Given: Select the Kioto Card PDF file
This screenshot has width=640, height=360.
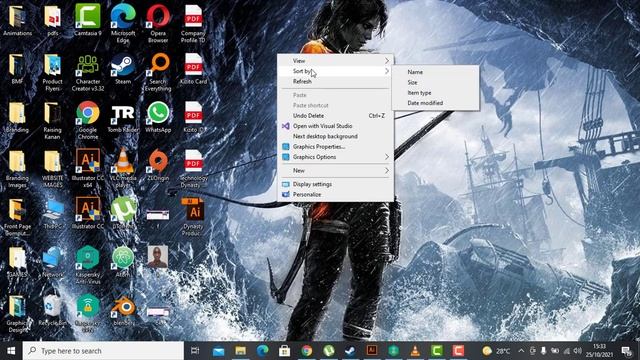Looking at the screenshot, I should tap(193, 69).
